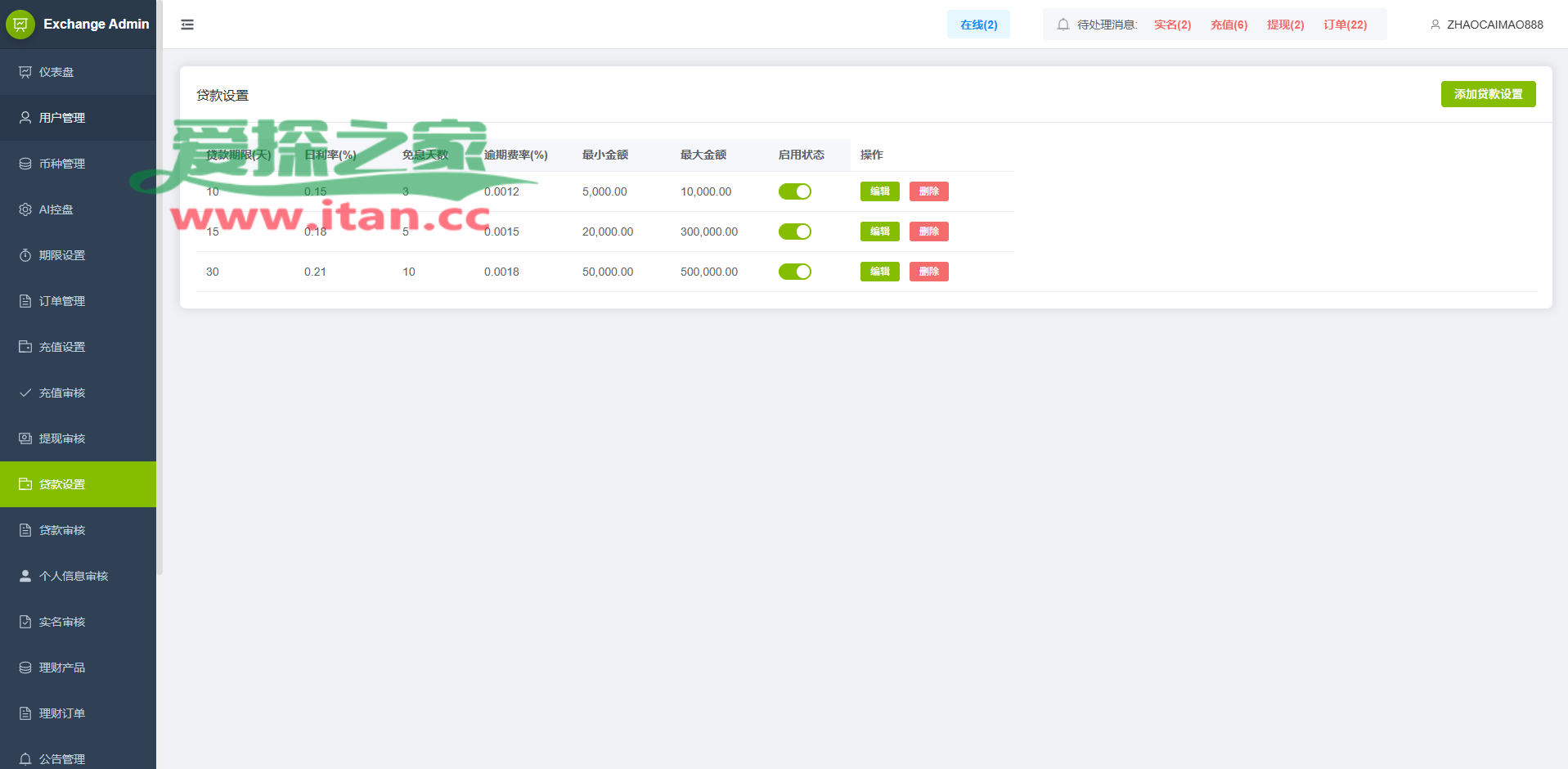
Task: Open 个人信息审核 menu item
Action: pos(78,576)
